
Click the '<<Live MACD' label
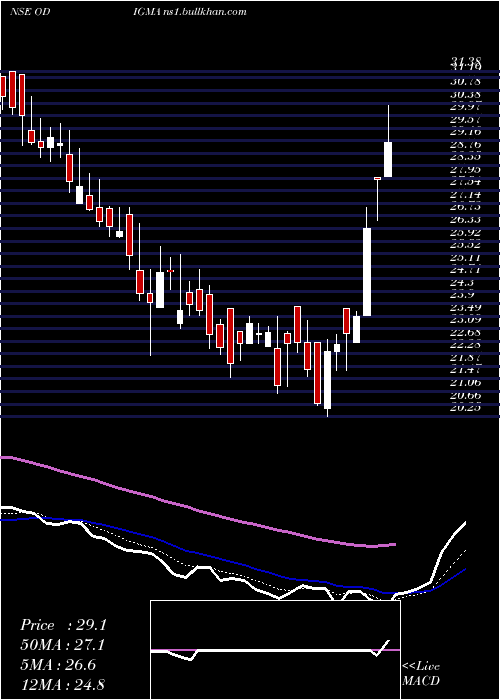(421, 673)
